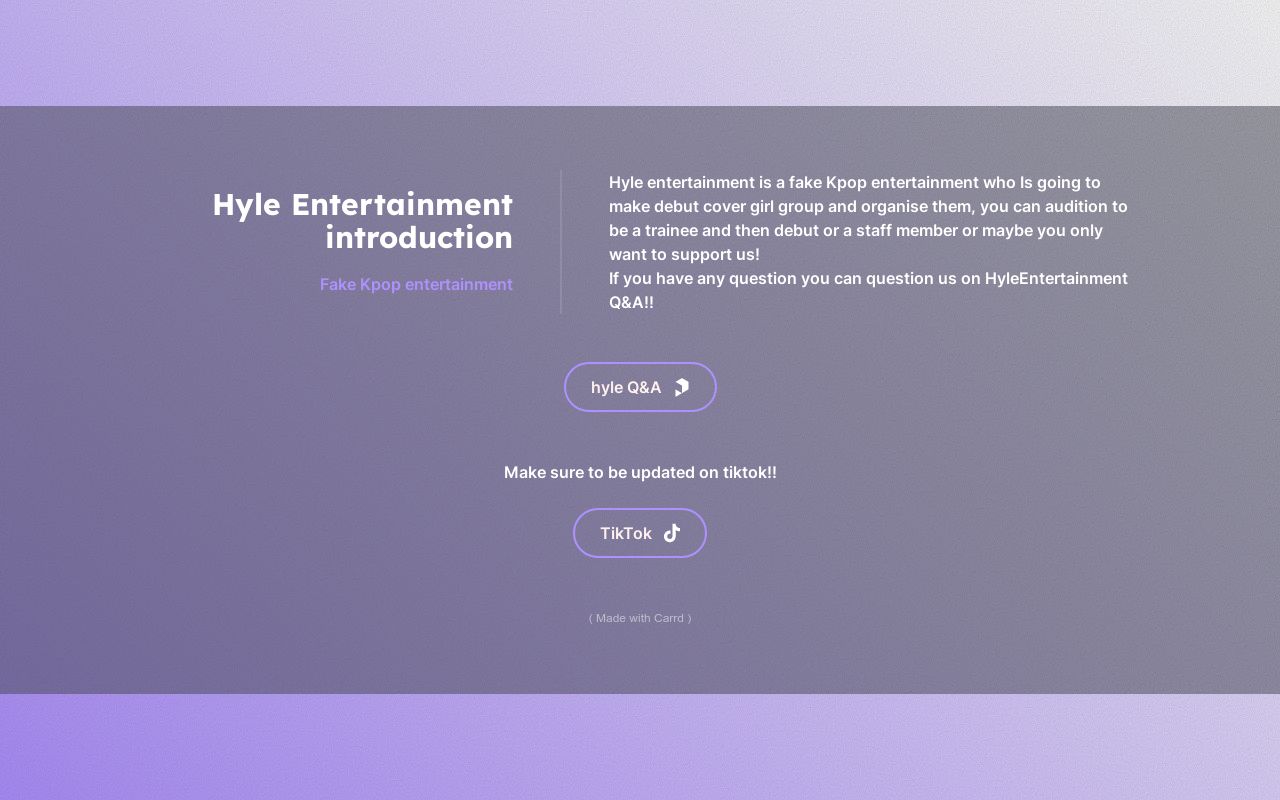Tap the TikTok logo inside the lower button
Image resolution: width=1280 pixels, height=800 pixels.
[671, 533]
